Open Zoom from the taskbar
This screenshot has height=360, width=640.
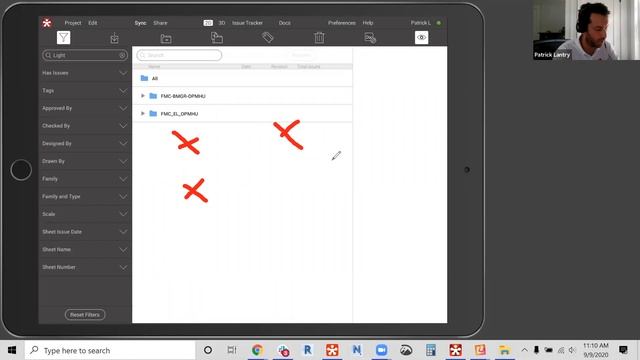coord(382,350)
